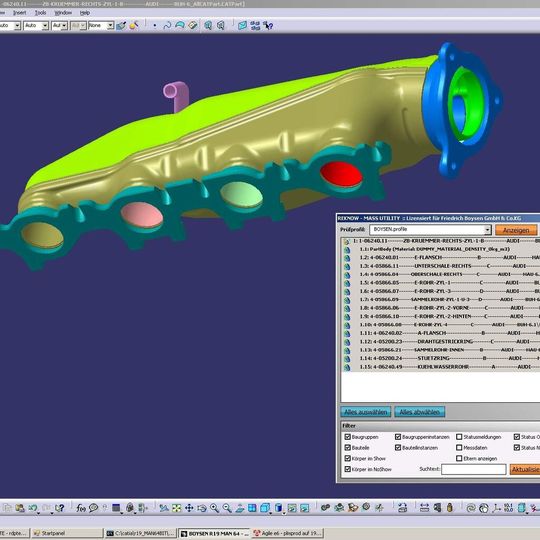Screen dimensions: 540x540
Task: Click the Zoom Out magnifier icon
Action: pos(227,508)
